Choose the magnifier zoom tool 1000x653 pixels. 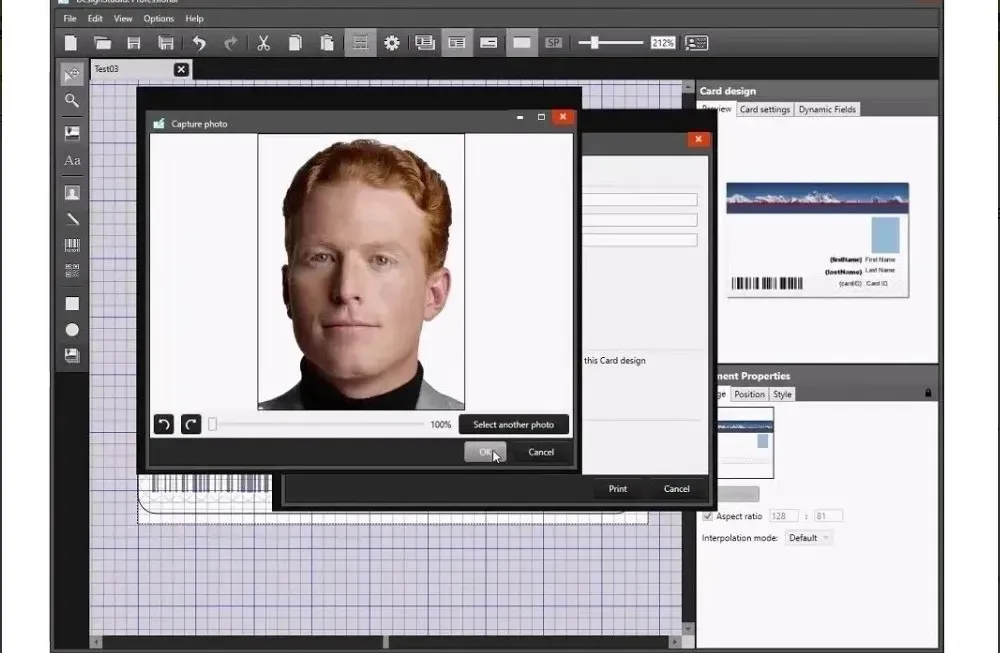coord(72,100)
